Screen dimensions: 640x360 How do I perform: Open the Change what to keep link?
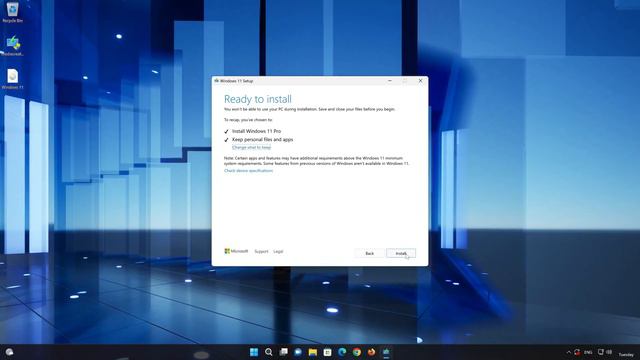click(x=251, y=147)
